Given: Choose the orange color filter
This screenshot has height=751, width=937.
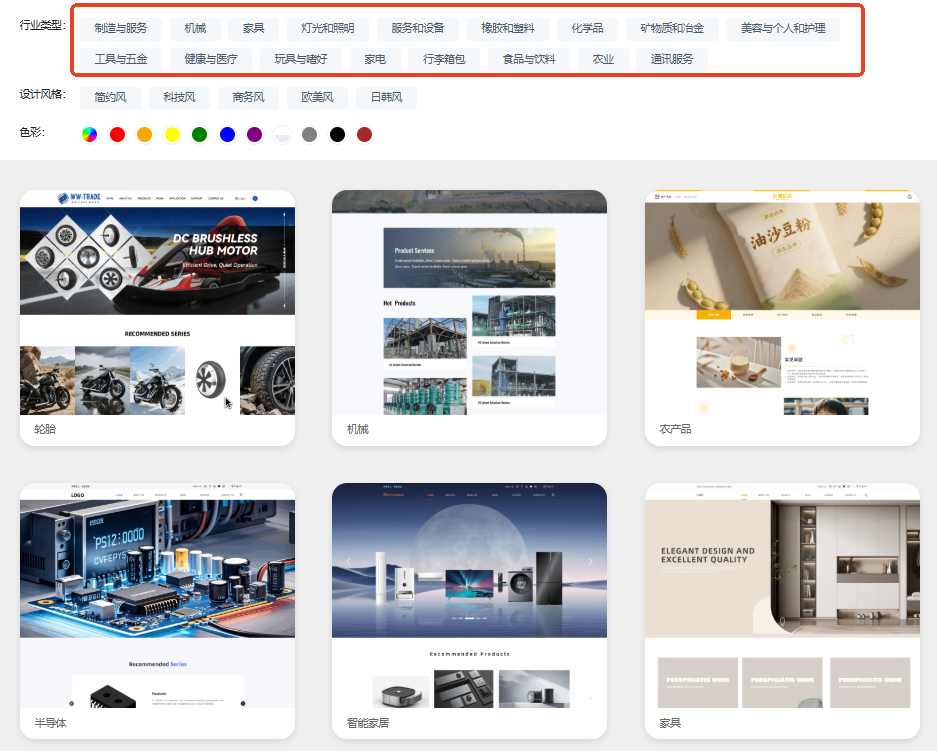Looking at the screenshot, I should coord(144,134).
